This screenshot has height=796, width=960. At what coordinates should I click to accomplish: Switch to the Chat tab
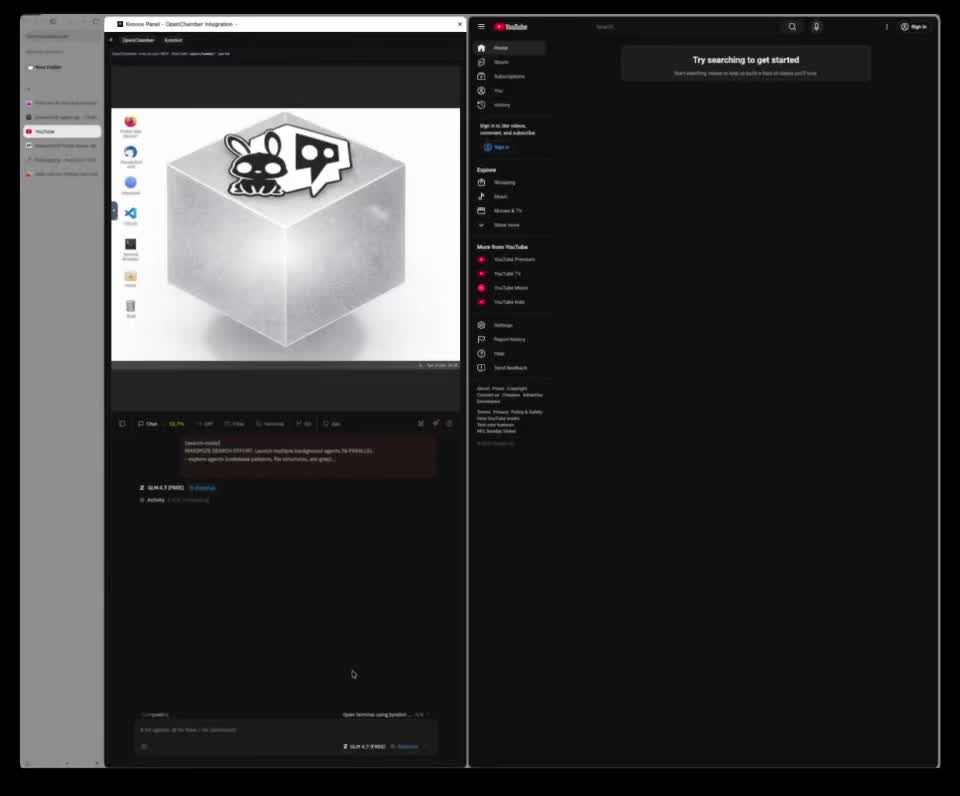click(148, 424)
